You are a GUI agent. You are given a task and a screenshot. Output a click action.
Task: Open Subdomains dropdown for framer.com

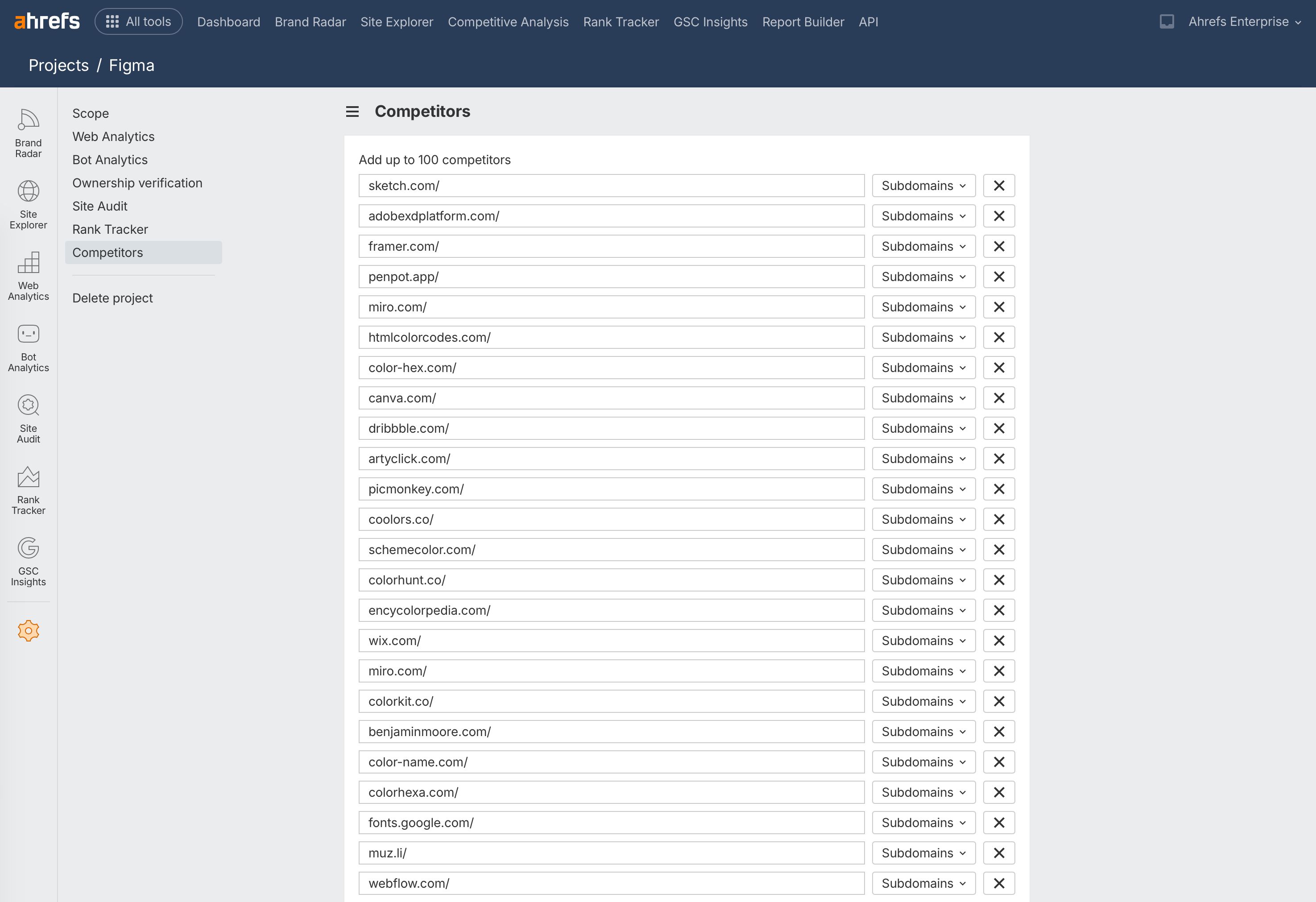coord(923,246)
